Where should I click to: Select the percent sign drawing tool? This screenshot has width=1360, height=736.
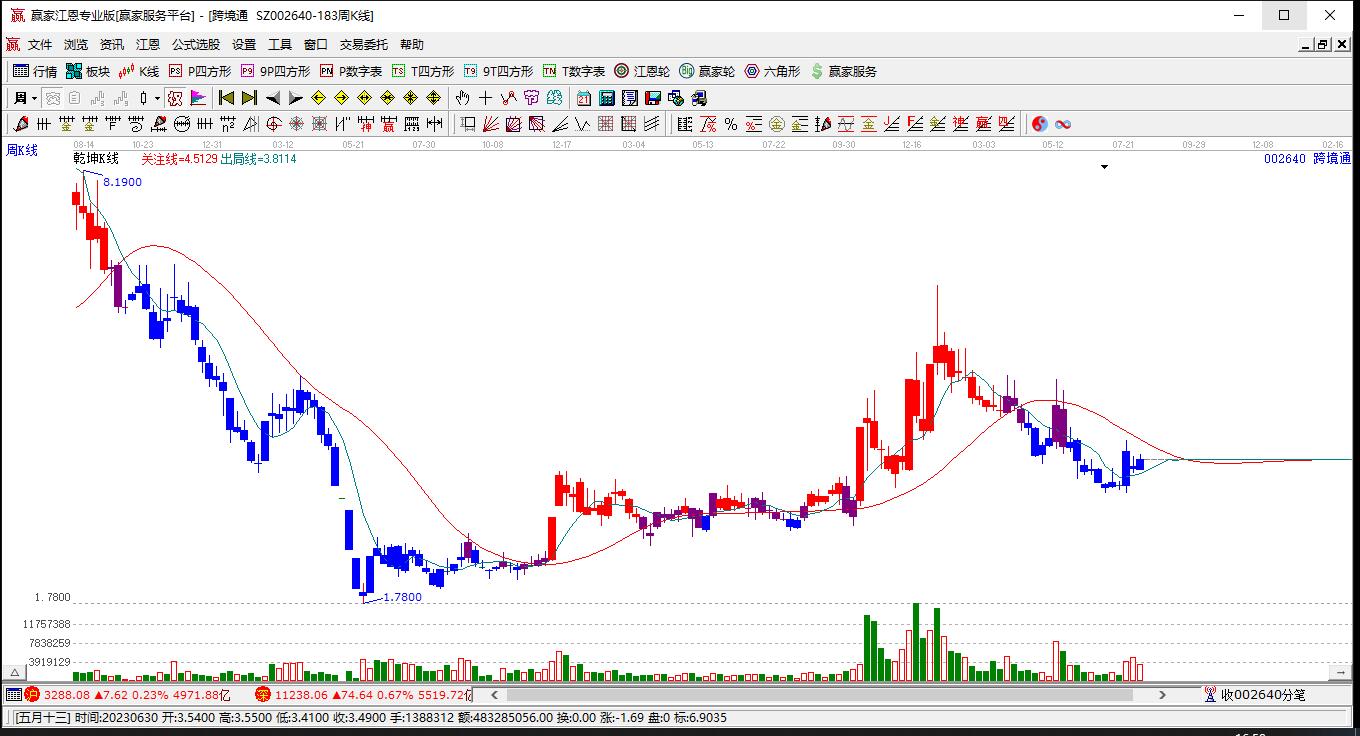731,124
